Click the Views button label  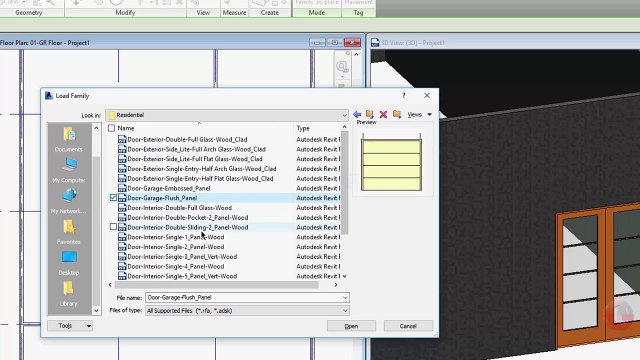point(414,115)
